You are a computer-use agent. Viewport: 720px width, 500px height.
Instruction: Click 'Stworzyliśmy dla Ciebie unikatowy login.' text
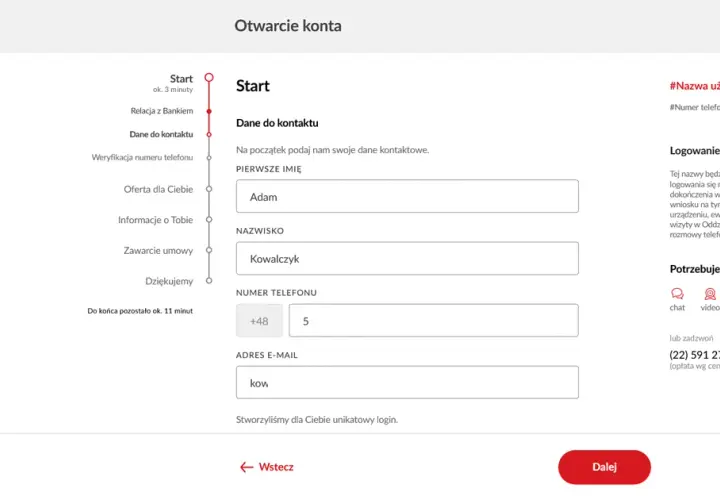[317, 420]
